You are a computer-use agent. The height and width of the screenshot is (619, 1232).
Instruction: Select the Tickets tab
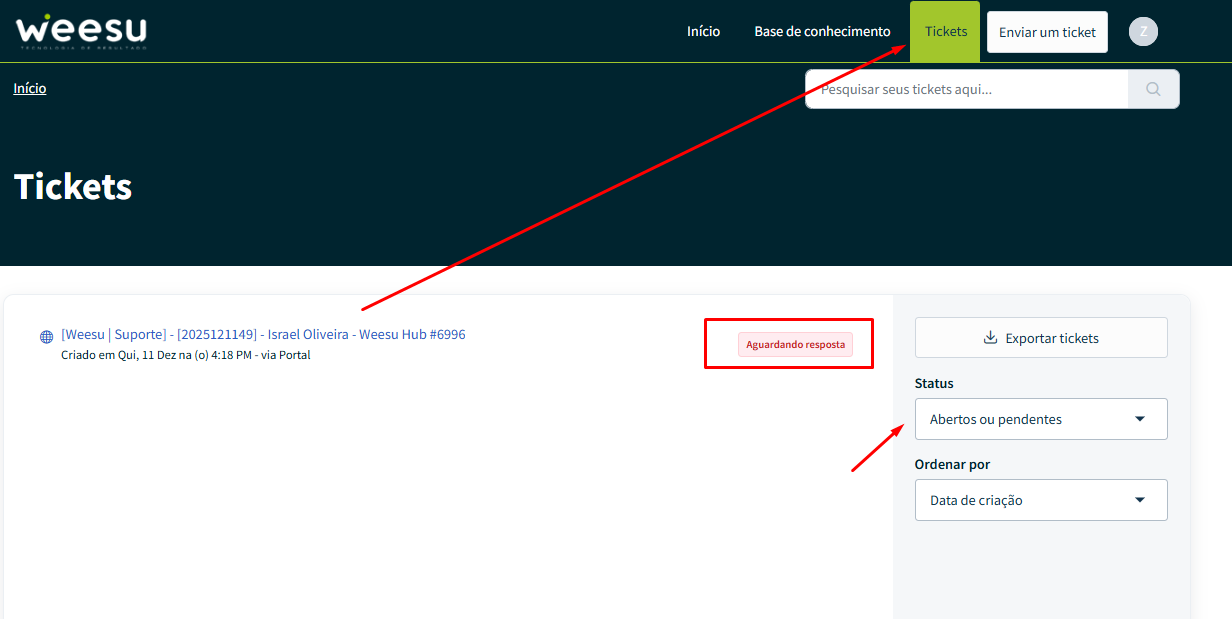945,31
